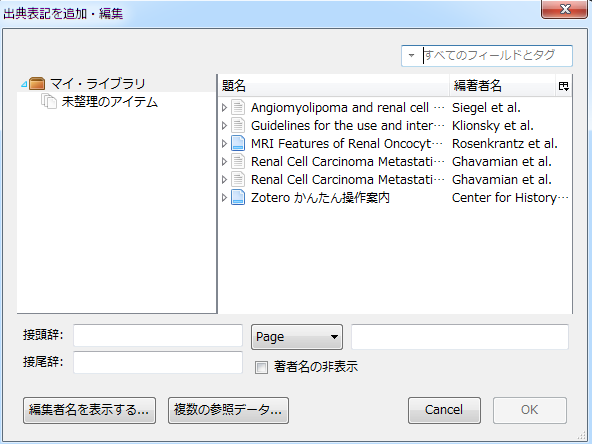The height and width of the screenshot is (444, 592).
Task: Expand the Zotero かんたん操作案内 entry
Action: (x=224, y=197)
